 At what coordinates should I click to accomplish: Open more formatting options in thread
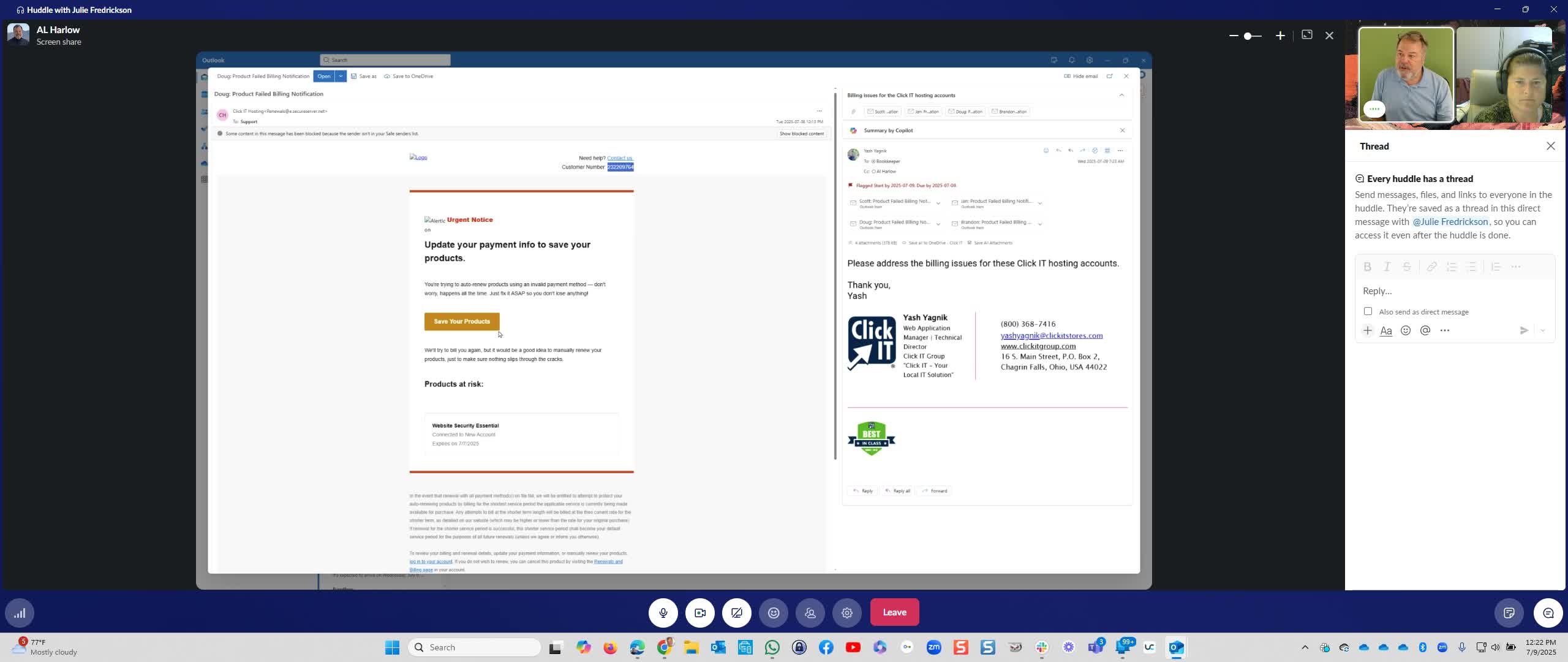(1516, 267)
